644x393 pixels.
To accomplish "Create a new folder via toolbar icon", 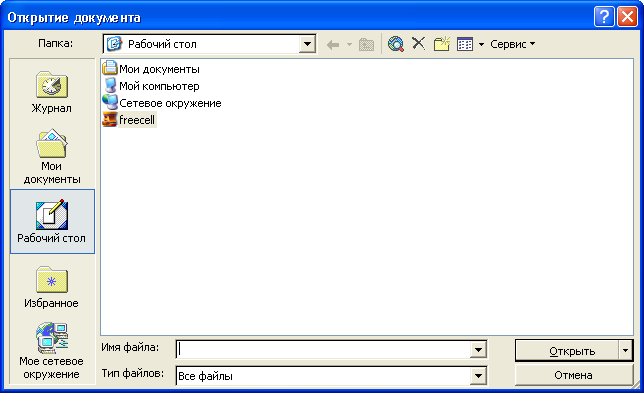I will coord(442,44).
